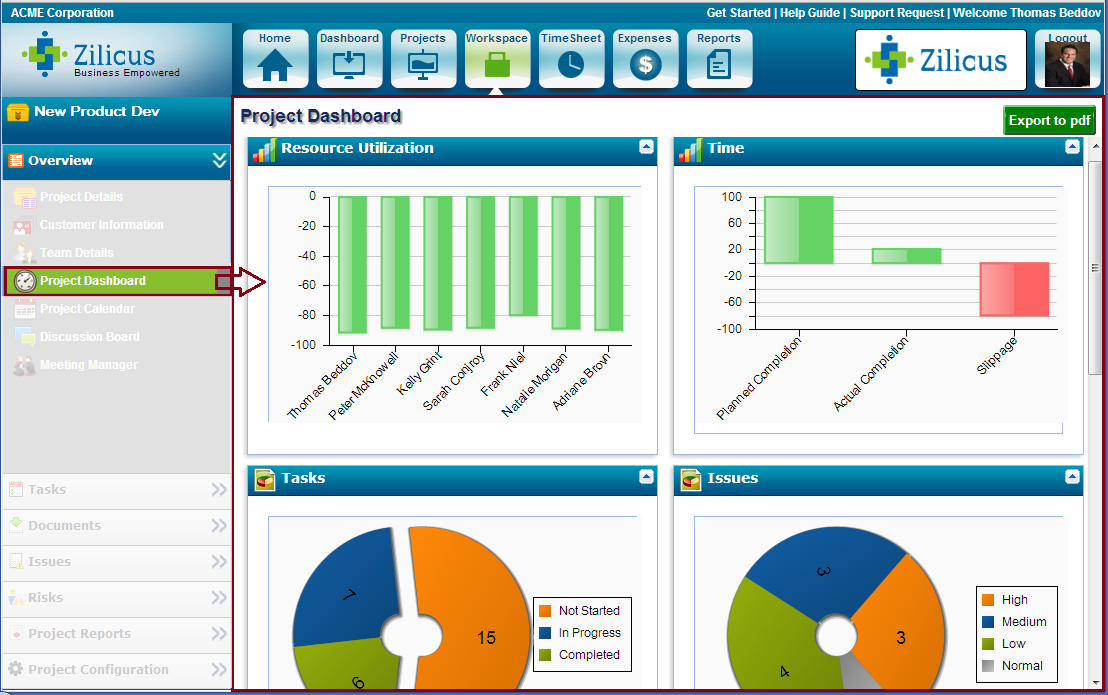The width and height of the screenshot is (1108, 695).
Task: Collapse the Overview sidebar section
Action: (219, 160)
